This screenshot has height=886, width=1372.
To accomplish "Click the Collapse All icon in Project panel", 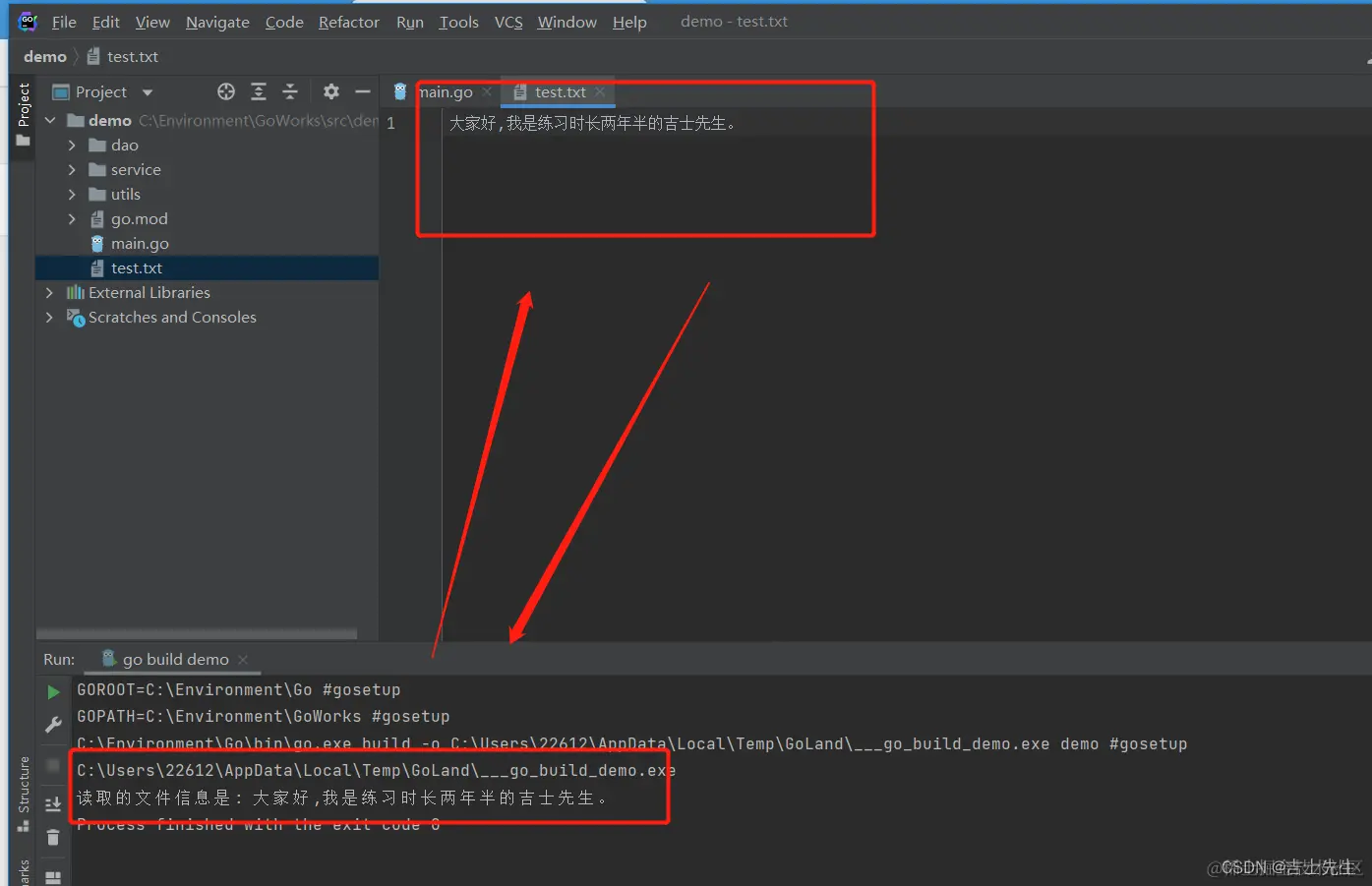I will click(x=290, y=91).
